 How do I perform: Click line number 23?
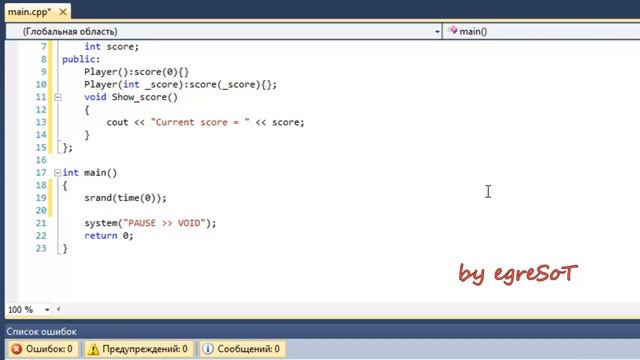point(41,248)
